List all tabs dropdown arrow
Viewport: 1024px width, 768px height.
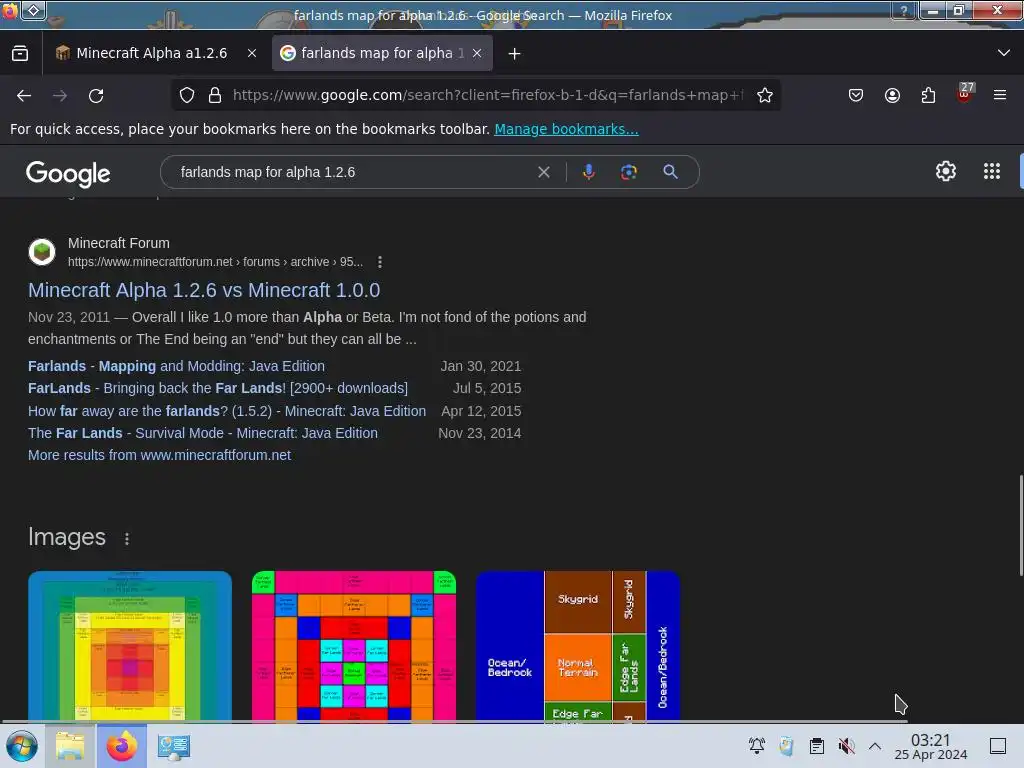point(1004,53)
